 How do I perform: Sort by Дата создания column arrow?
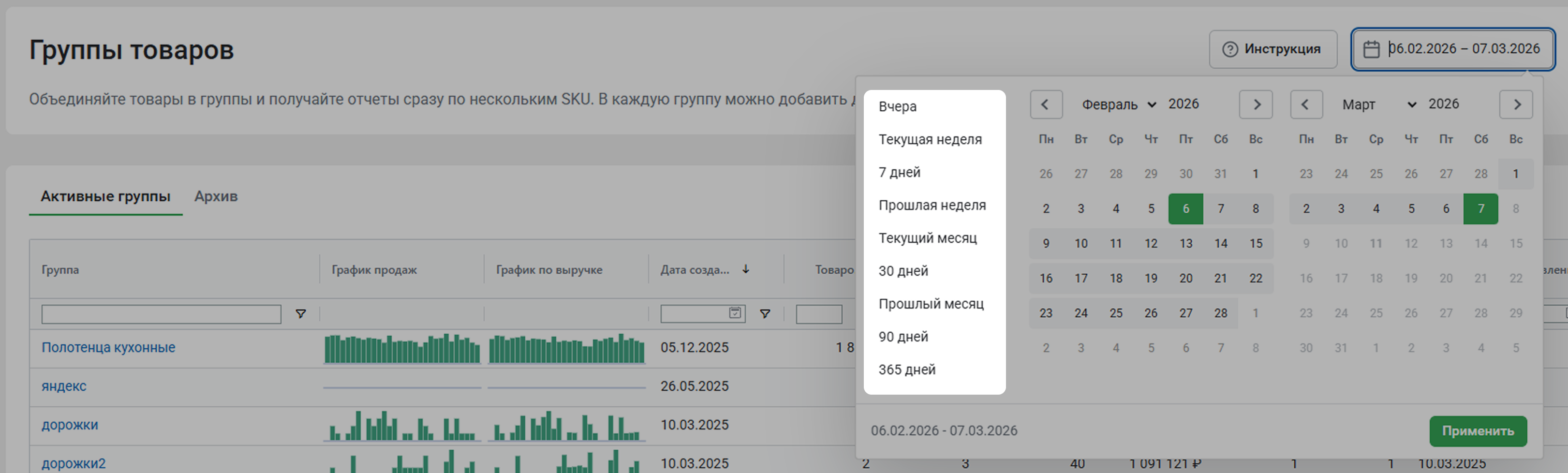coord(746,270)
